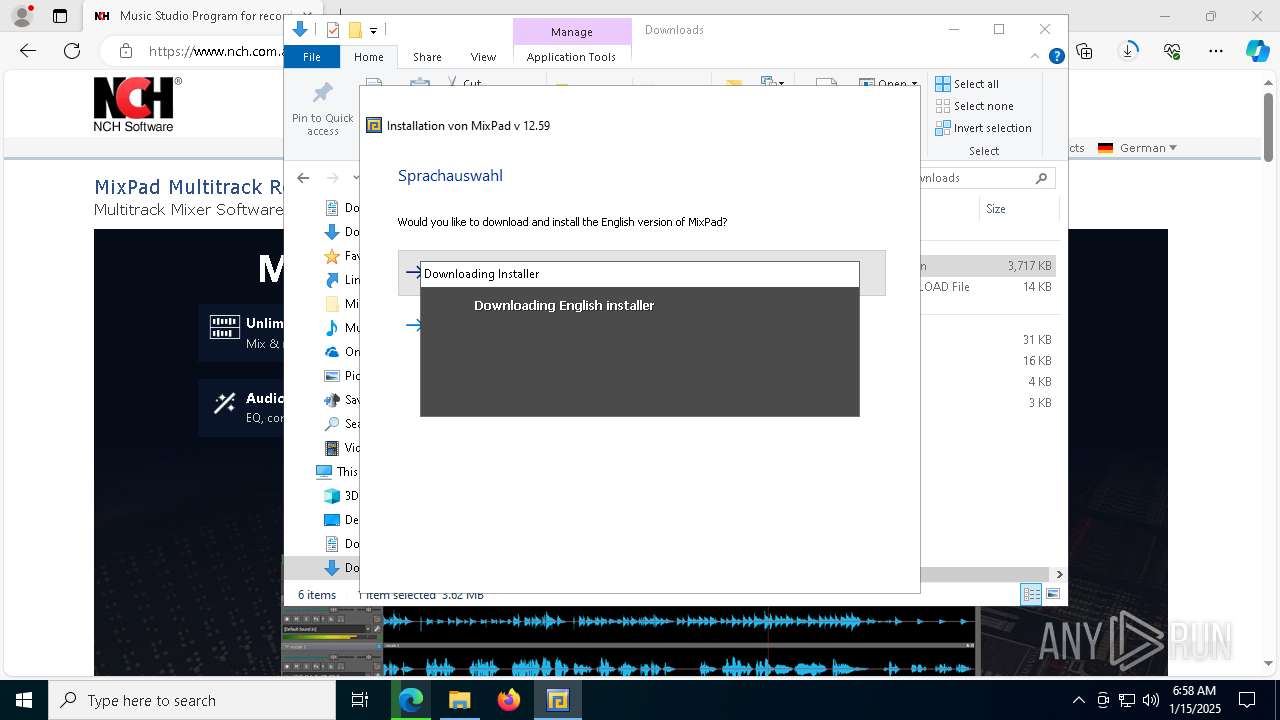Image resolution: width=1280 pixels, height=720 pixels.
Task: Select the Favorites star item in Explorer sidebar
Action: pos(332,256)
